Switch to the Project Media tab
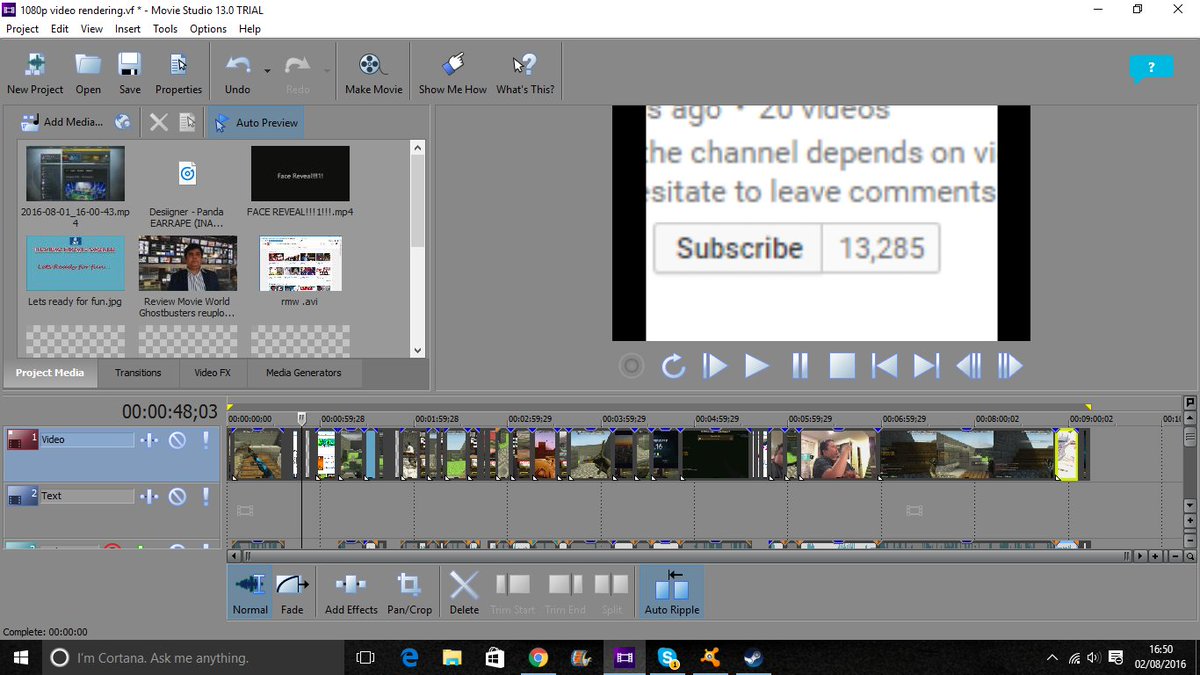 (x=49, y=372)
